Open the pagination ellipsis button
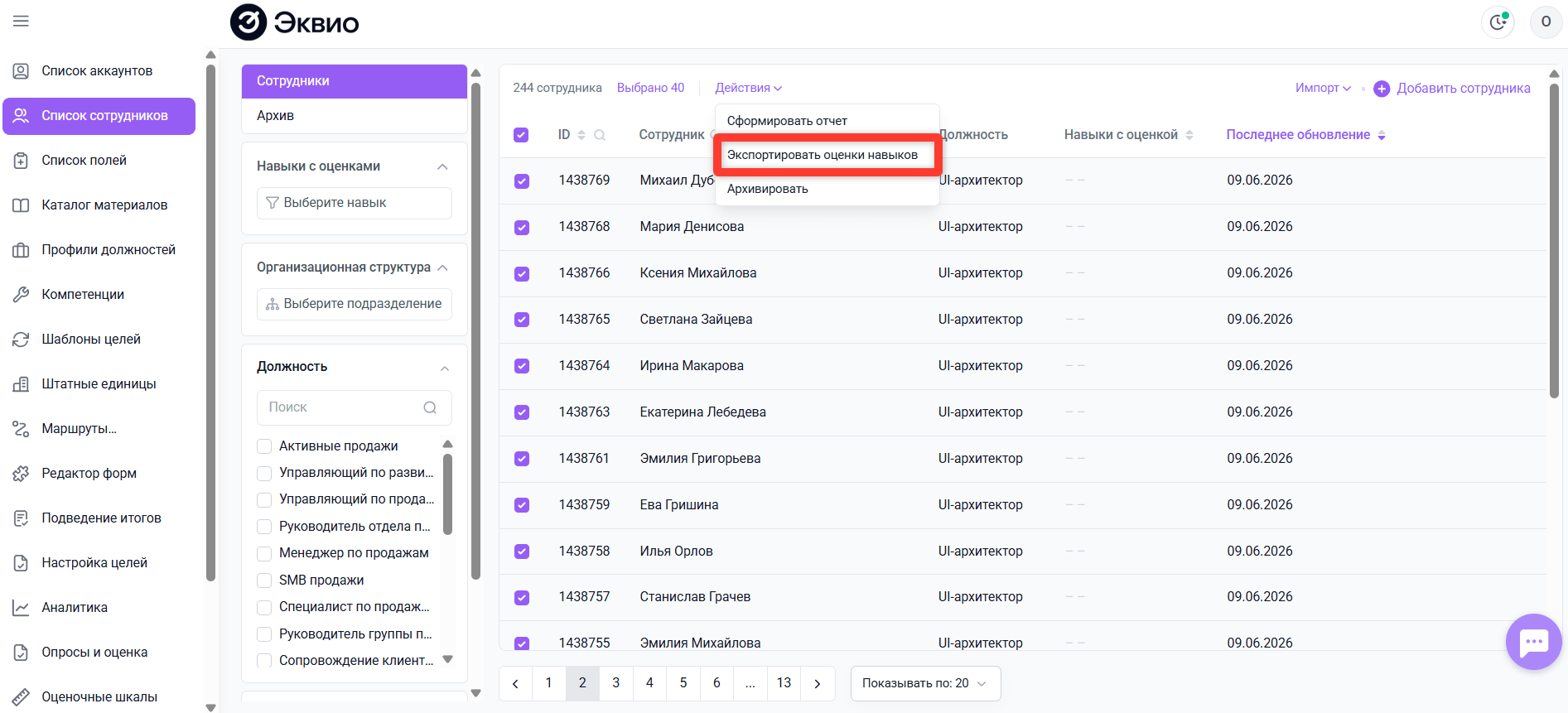This screenshot has width=1568, height=713. [x=750, y=683]
